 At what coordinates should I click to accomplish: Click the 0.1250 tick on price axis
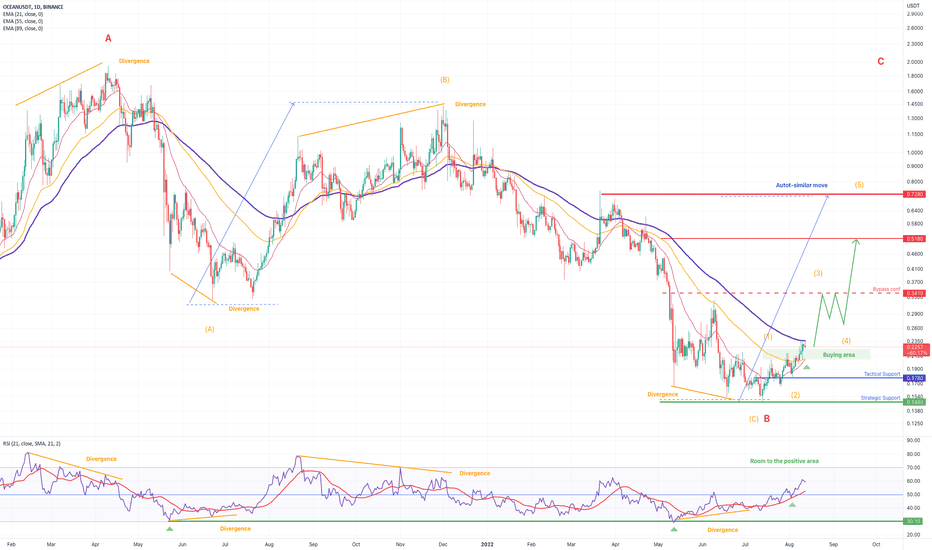915,424
